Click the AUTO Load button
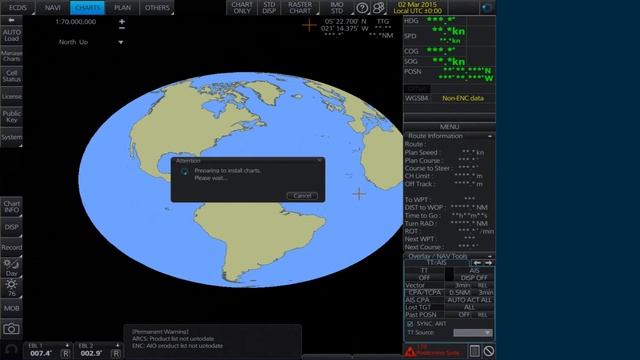 (x=11, y=35)
